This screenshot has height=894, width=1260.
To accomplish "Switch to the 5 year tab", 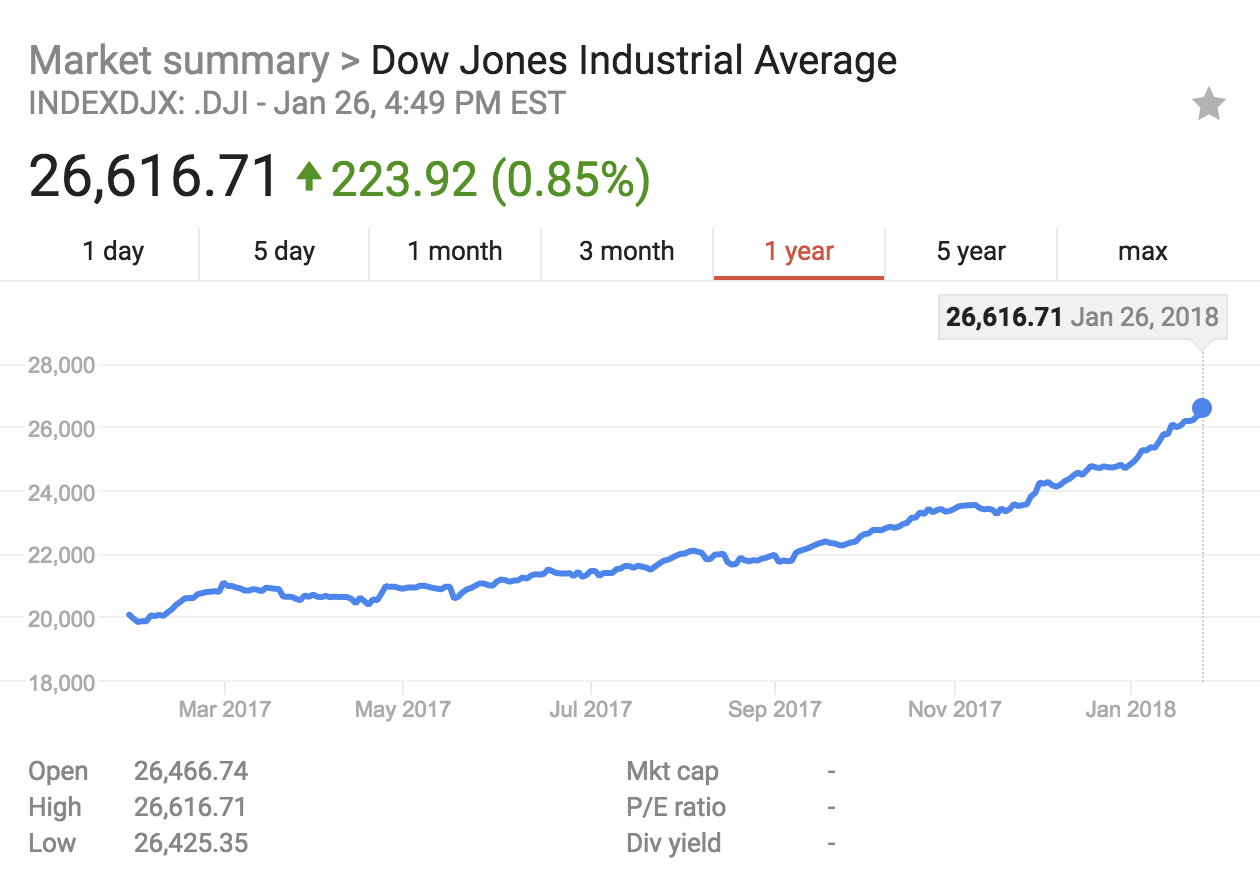I will coord(971,252).
